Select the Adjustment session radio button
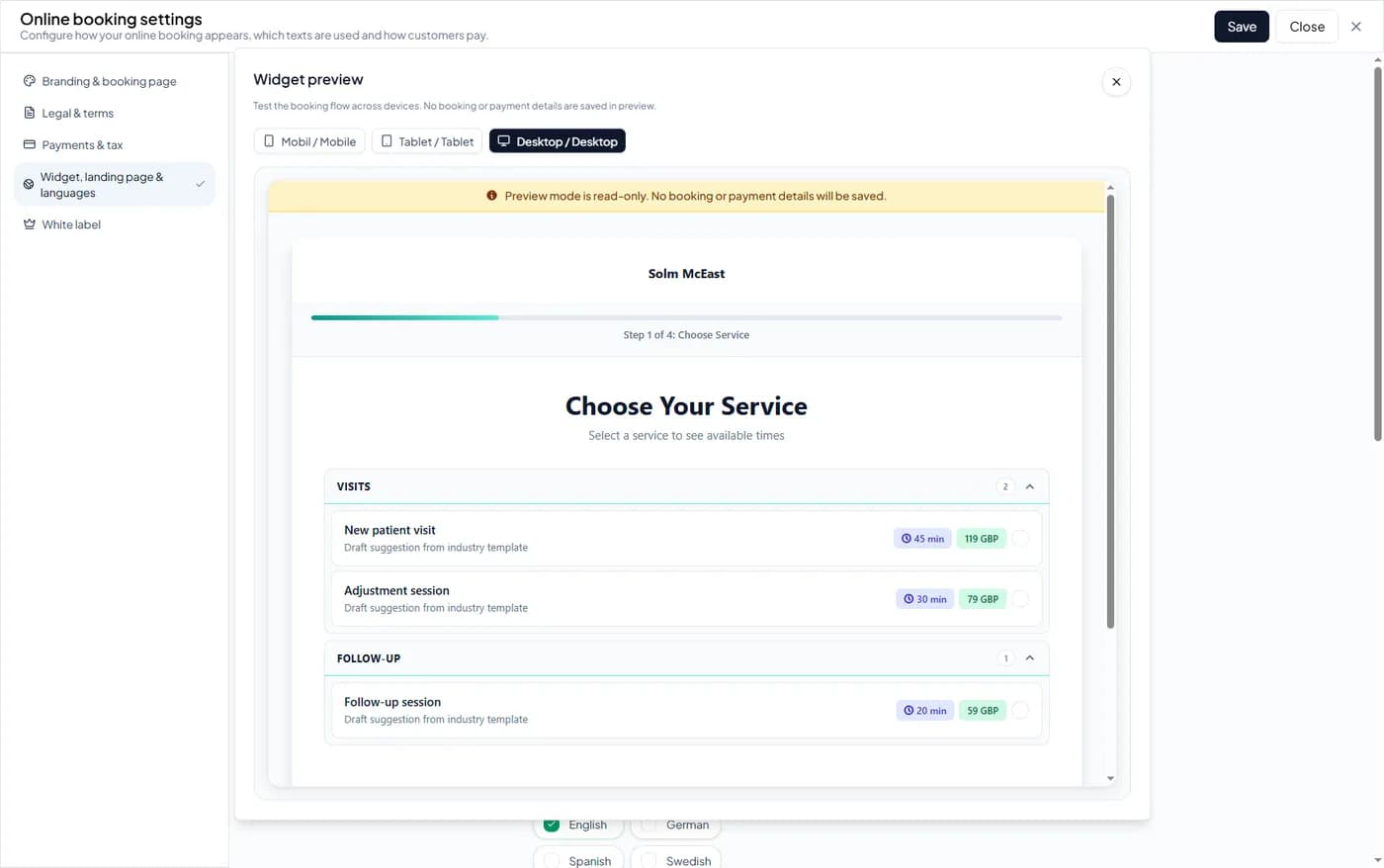Screen dimensions: 1384x868 [1020, 599]
